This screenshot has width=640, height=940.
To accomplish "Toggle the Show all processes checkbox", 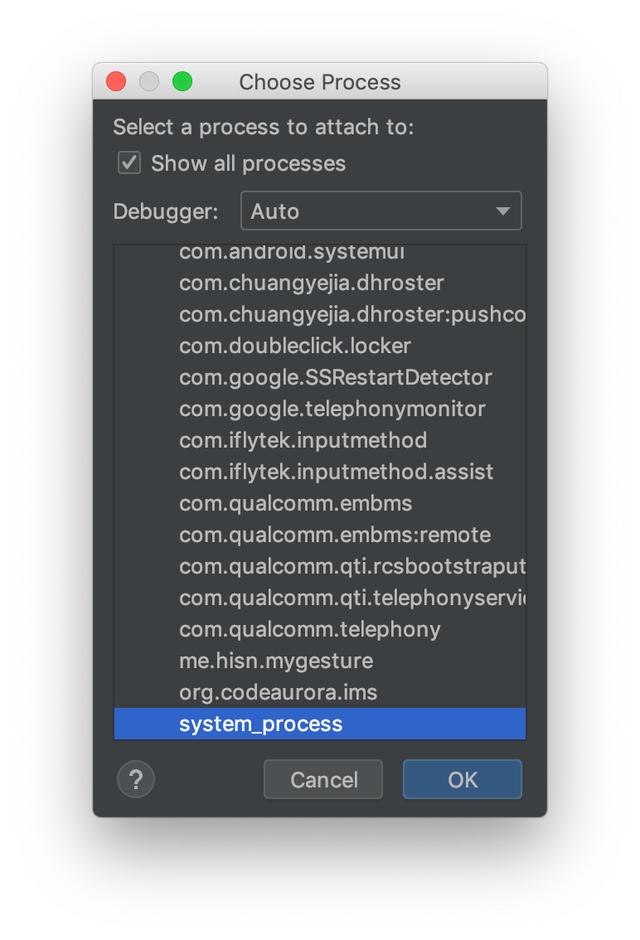I will (129, 163).
